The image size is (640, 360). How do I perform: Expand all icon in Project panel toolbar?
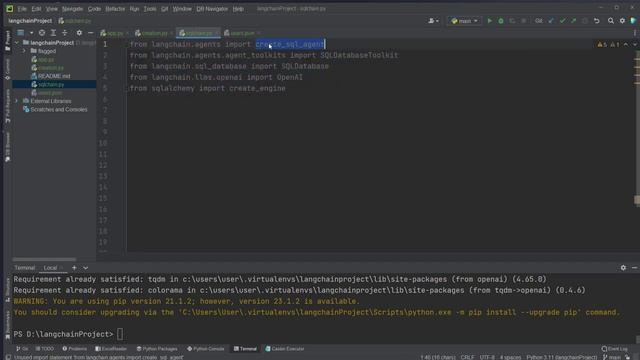coord(53,33)
